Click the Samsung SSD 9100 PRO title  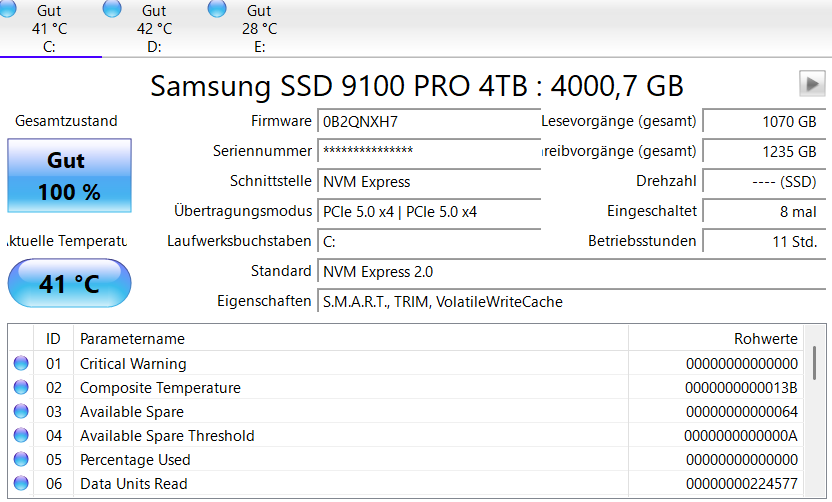(417, 86)
